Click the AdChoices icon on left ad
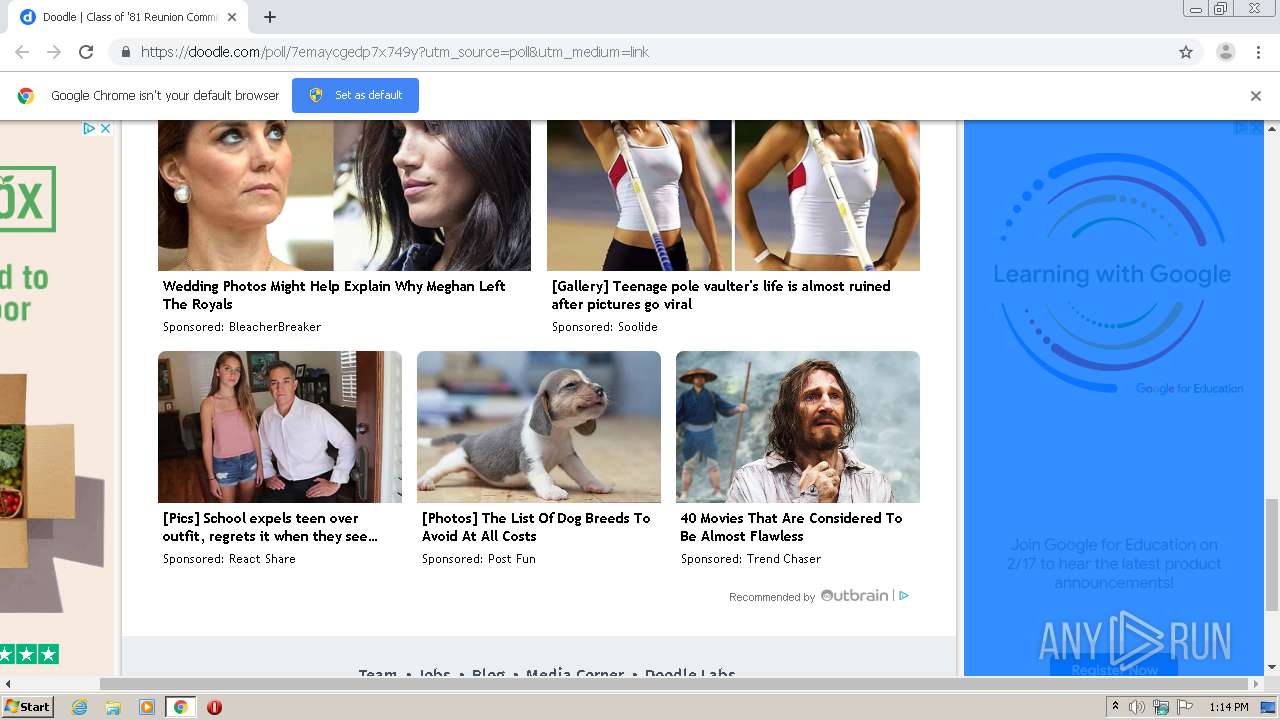Viewport: 1280px width, 720px height. point(89,128)
